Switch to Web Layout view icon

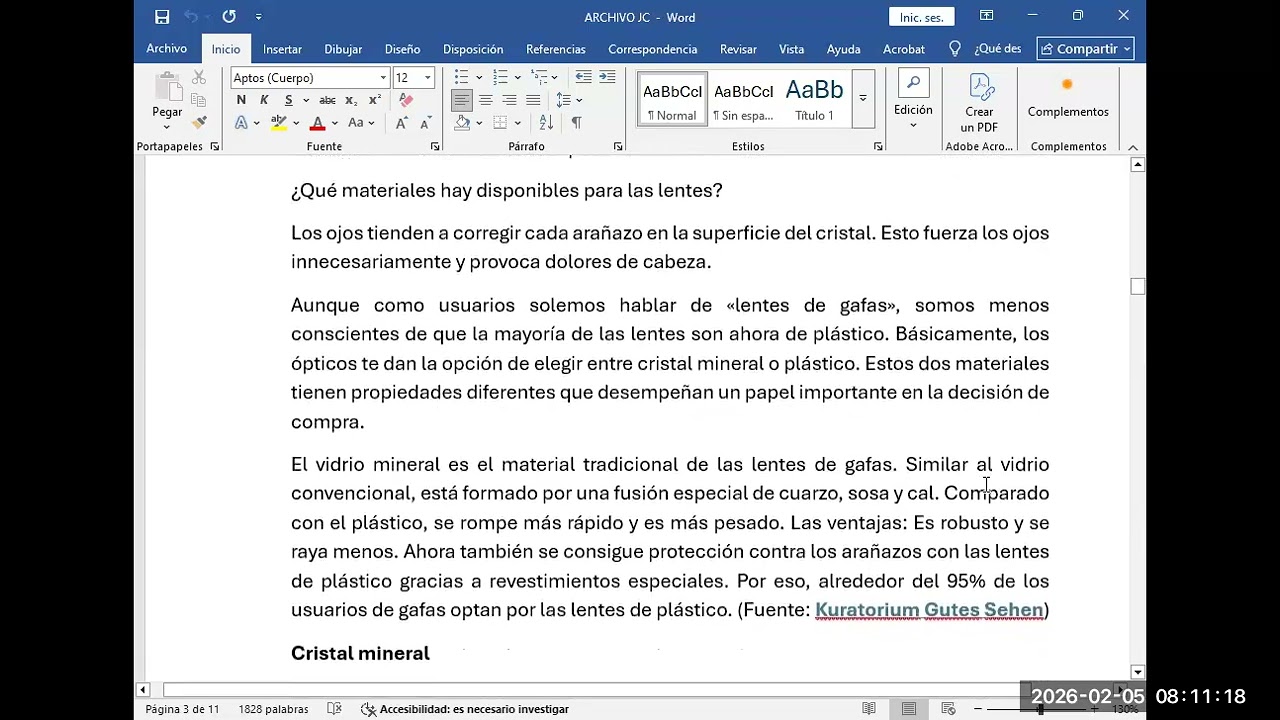(x=948, y=709)
